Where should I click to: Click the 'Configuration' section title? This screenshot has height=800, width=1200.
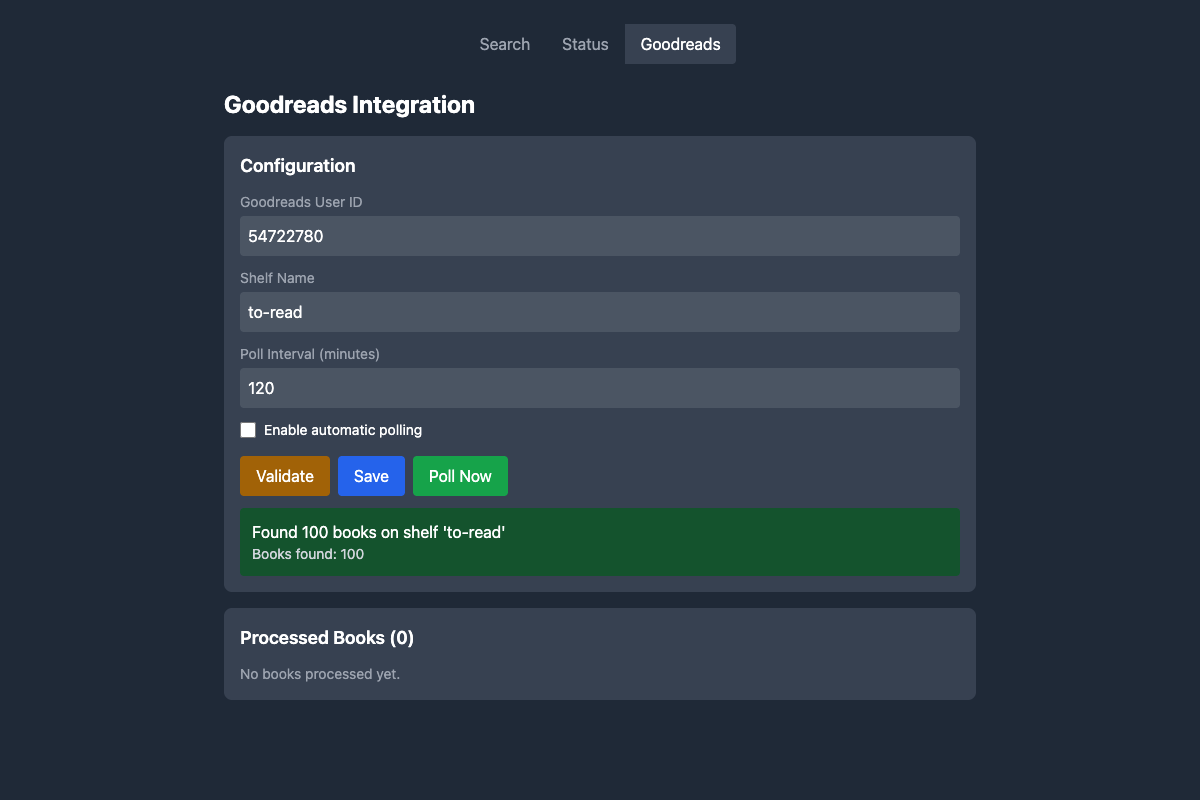click(x=298, y=166)
